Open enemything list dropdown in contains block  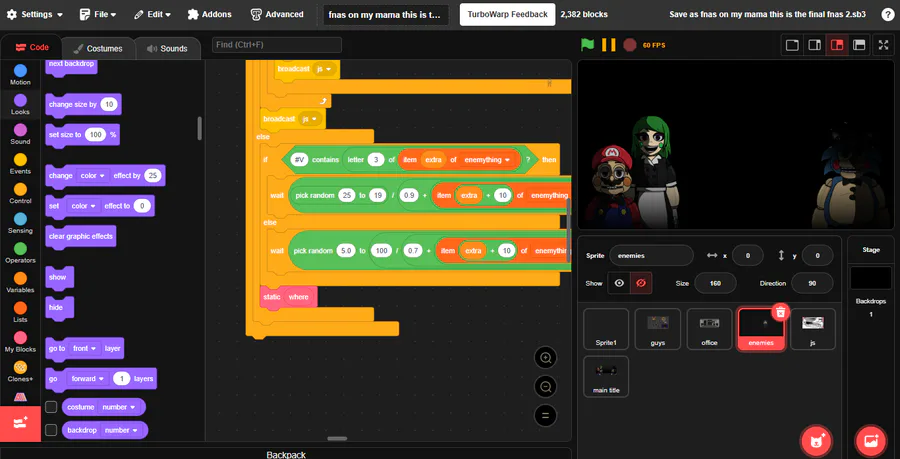tap(487, 160)
